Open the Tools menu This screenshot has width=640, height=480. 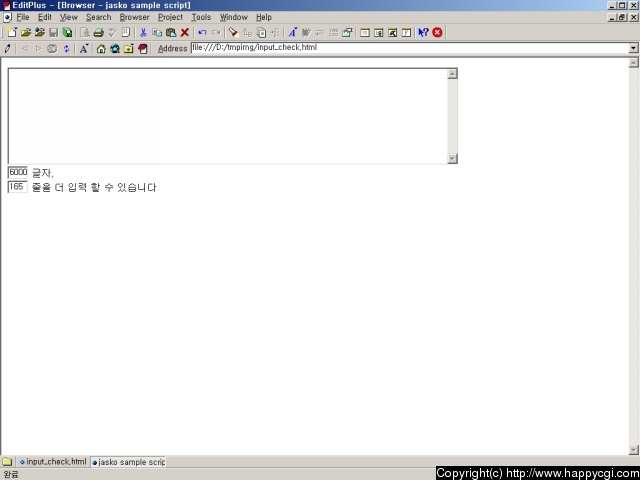[201, 17]
